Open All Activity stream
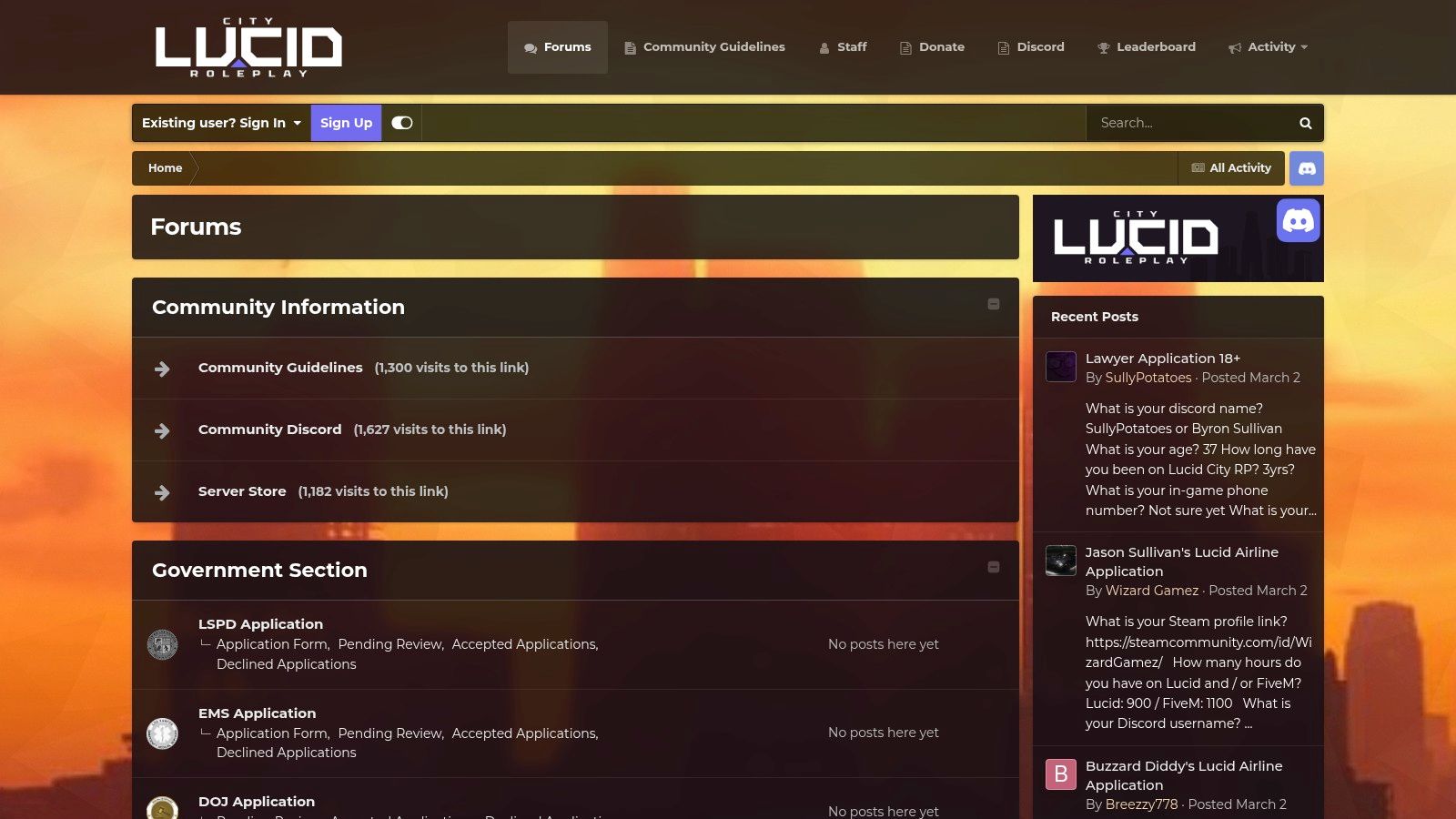The width and height of the screenshot is (1456, 819). (1231, 168)
